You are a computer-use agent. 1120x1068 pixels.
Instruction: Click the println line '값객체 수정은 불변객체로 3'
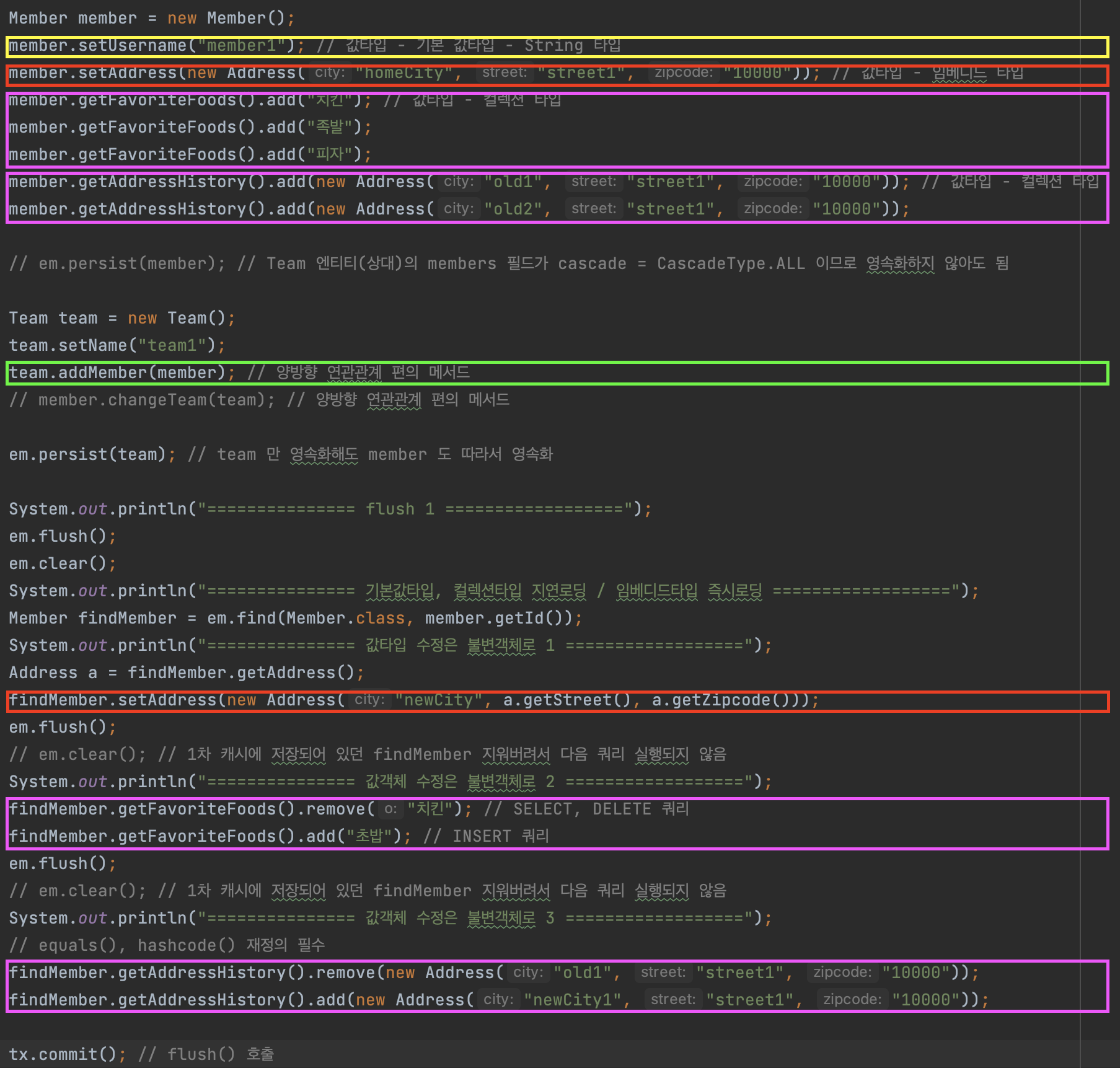(x=390, y=918)
